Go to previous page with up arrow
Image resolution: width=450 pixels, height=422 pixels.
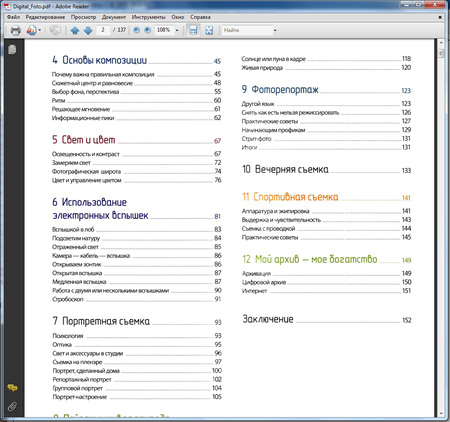[75, 30]
